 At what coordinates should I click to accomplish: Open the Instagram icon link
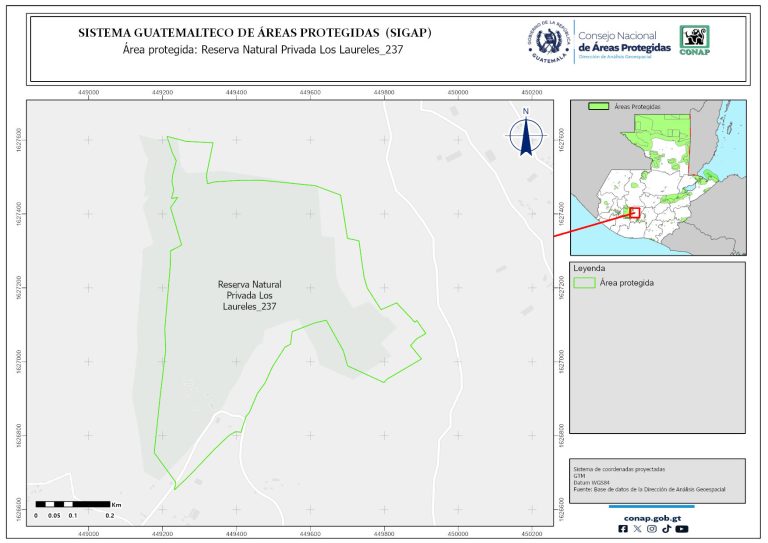pyautogui.click(x=652, y=529)
